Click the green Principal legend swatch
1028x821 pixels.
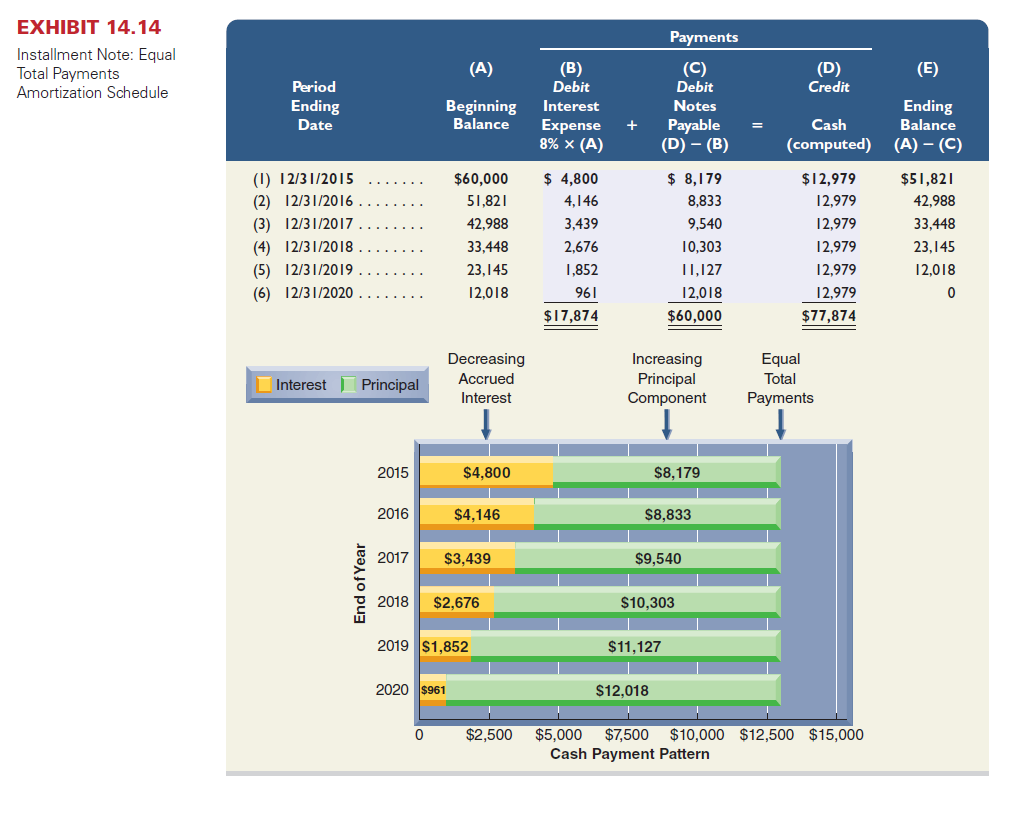pos(349,385)
